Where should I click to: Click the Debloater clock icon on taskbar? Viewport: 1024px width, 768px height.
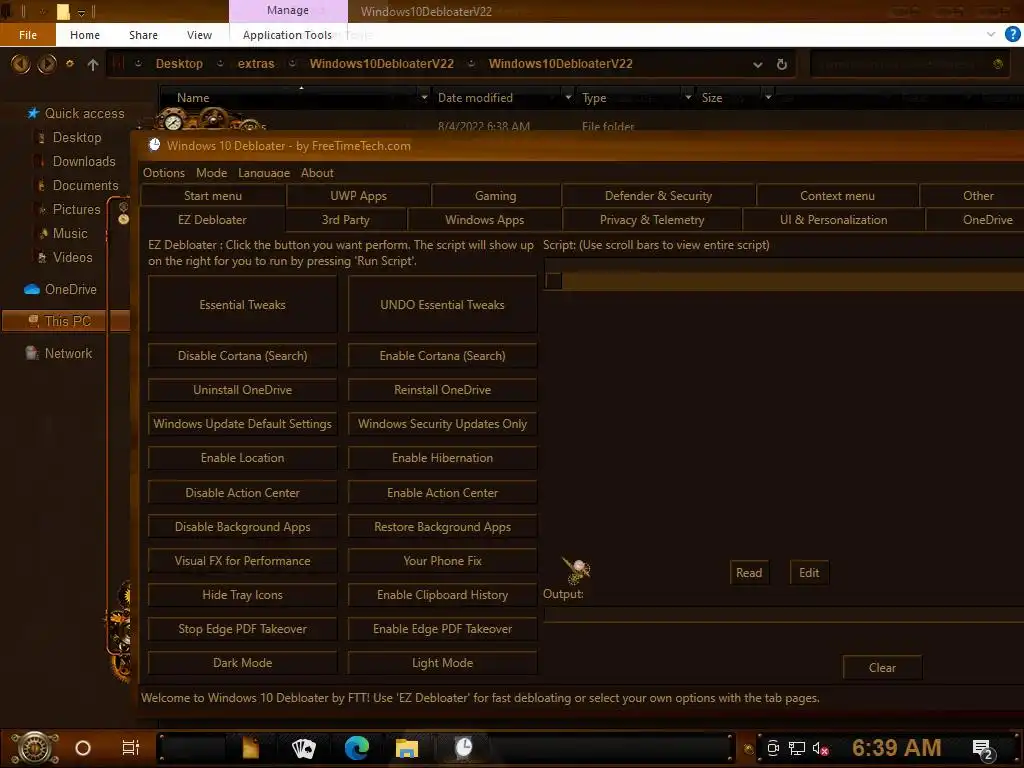[463, 747]
